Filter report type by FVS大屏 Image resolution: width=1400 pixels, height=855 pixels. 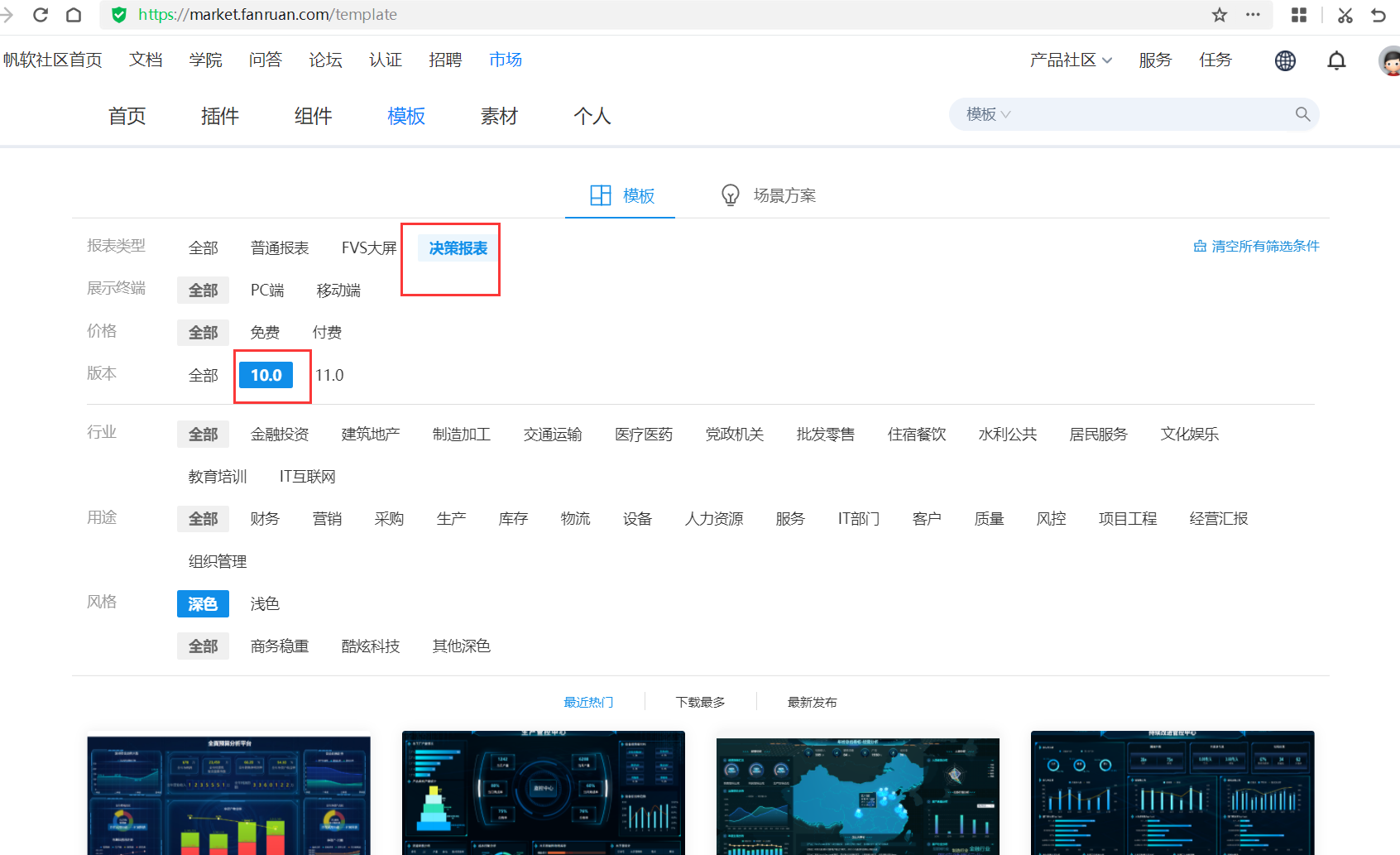click(369, 248)
